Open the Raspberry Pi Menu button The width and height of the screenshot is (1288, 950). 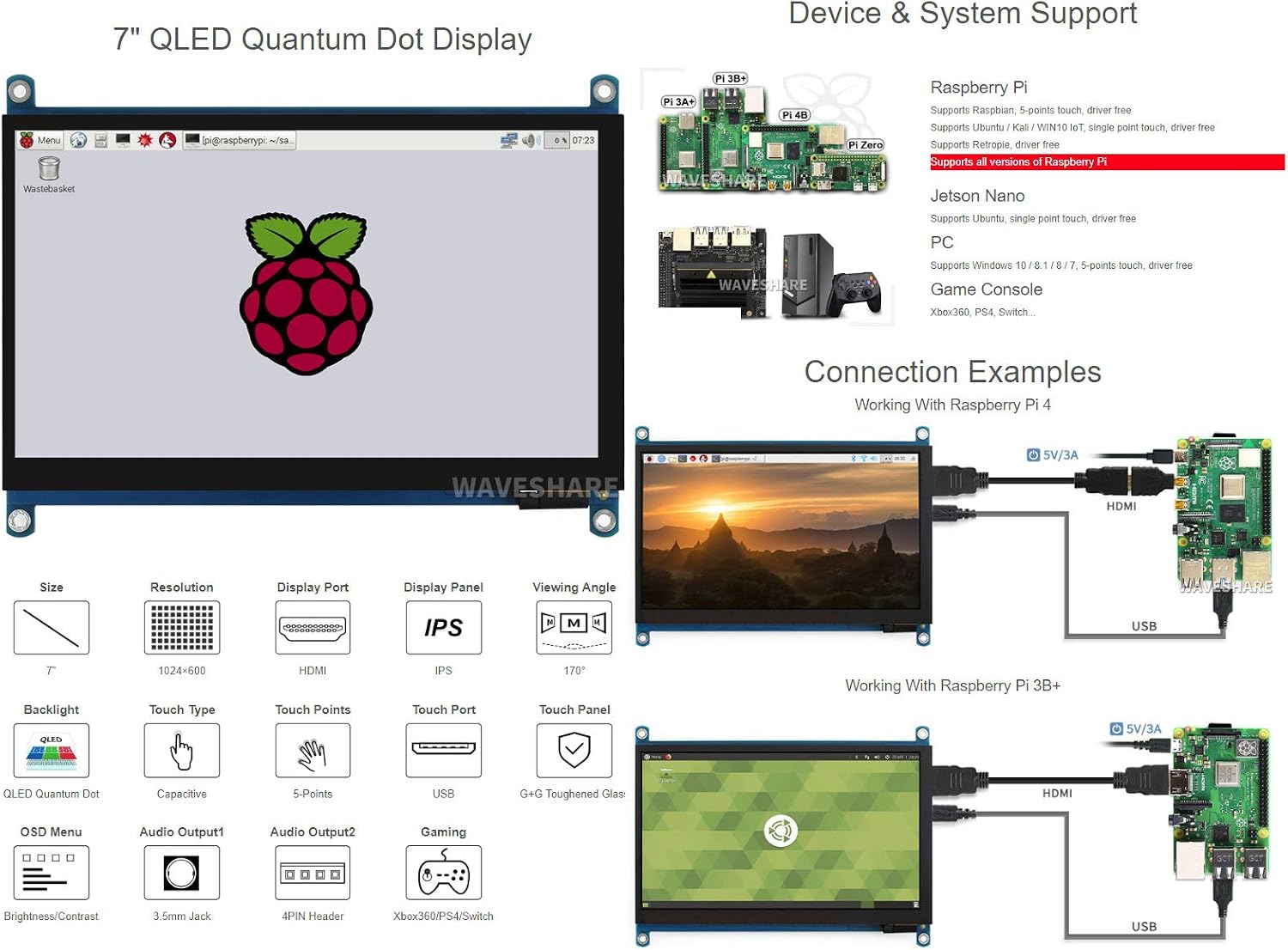coord(40,140)
